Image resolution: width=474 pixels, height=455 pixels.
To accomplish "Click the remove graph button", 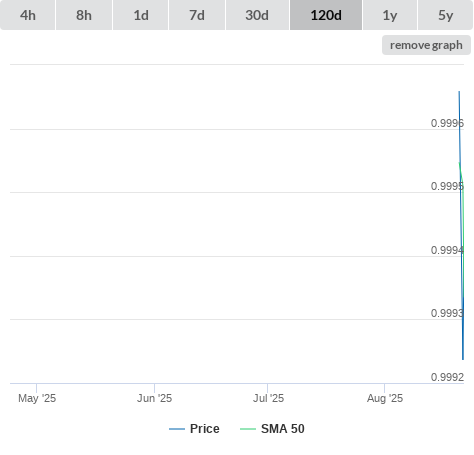I will point(426,45).
